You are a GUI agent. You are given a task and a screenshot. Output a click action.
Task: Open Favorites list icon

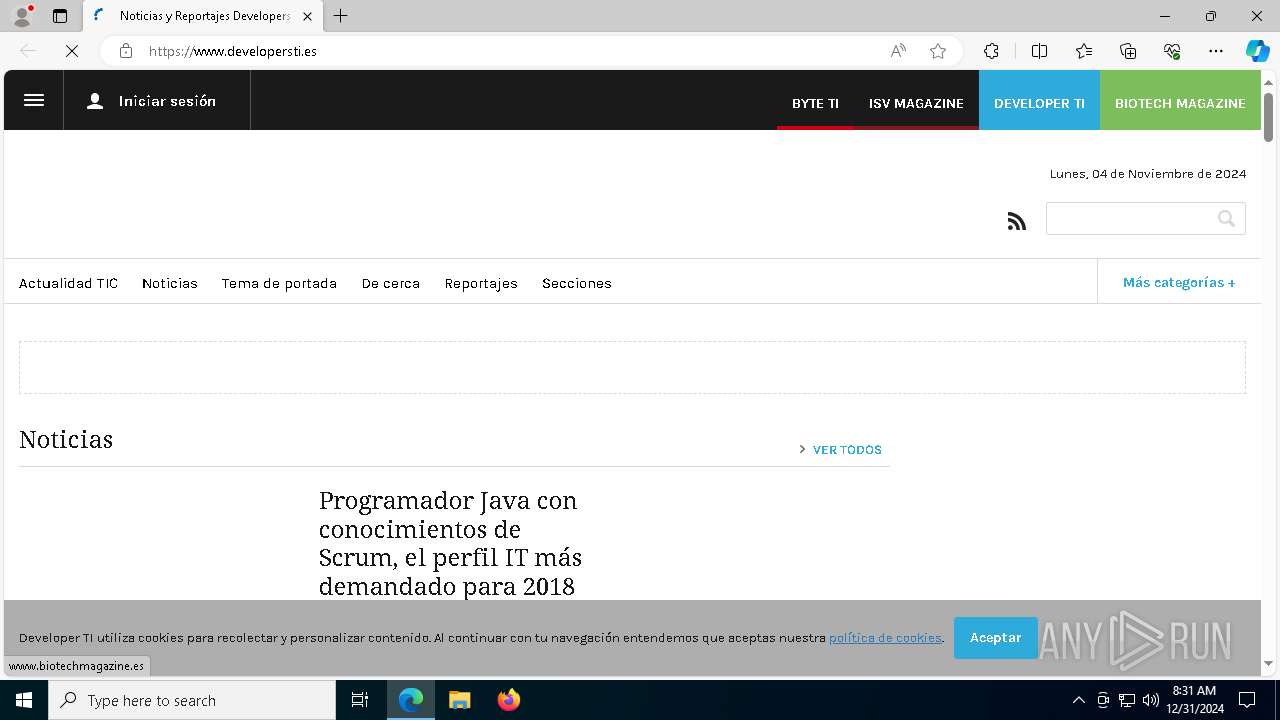pos(1084,51)
